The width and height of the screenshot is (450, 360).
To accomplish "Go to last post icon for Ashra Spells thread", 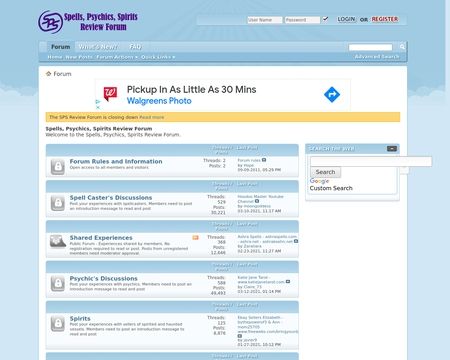I will click(x=296, y=241).
